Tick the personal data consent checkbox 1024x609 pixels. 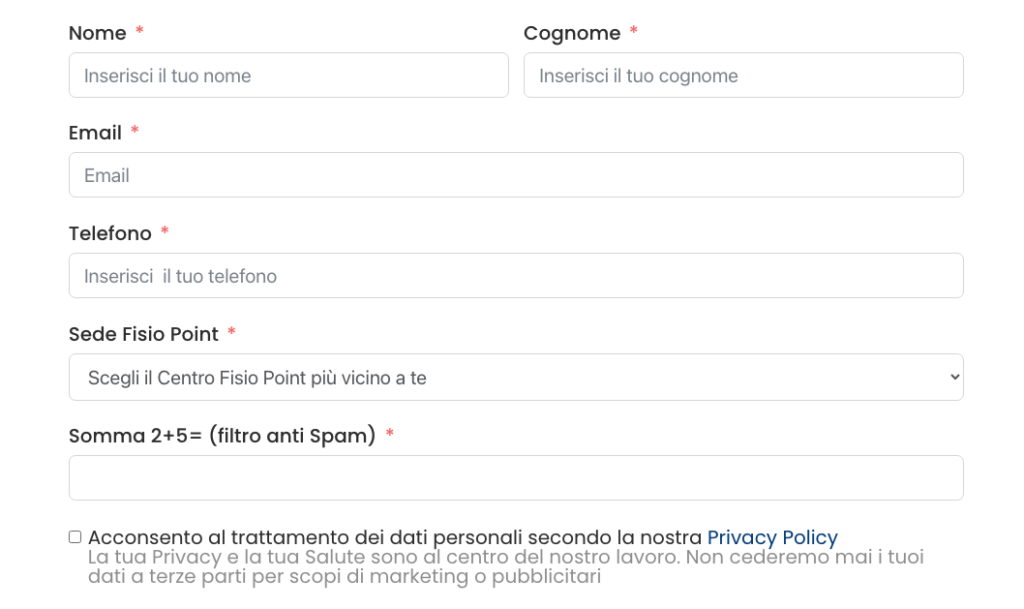tap(75, 537)
